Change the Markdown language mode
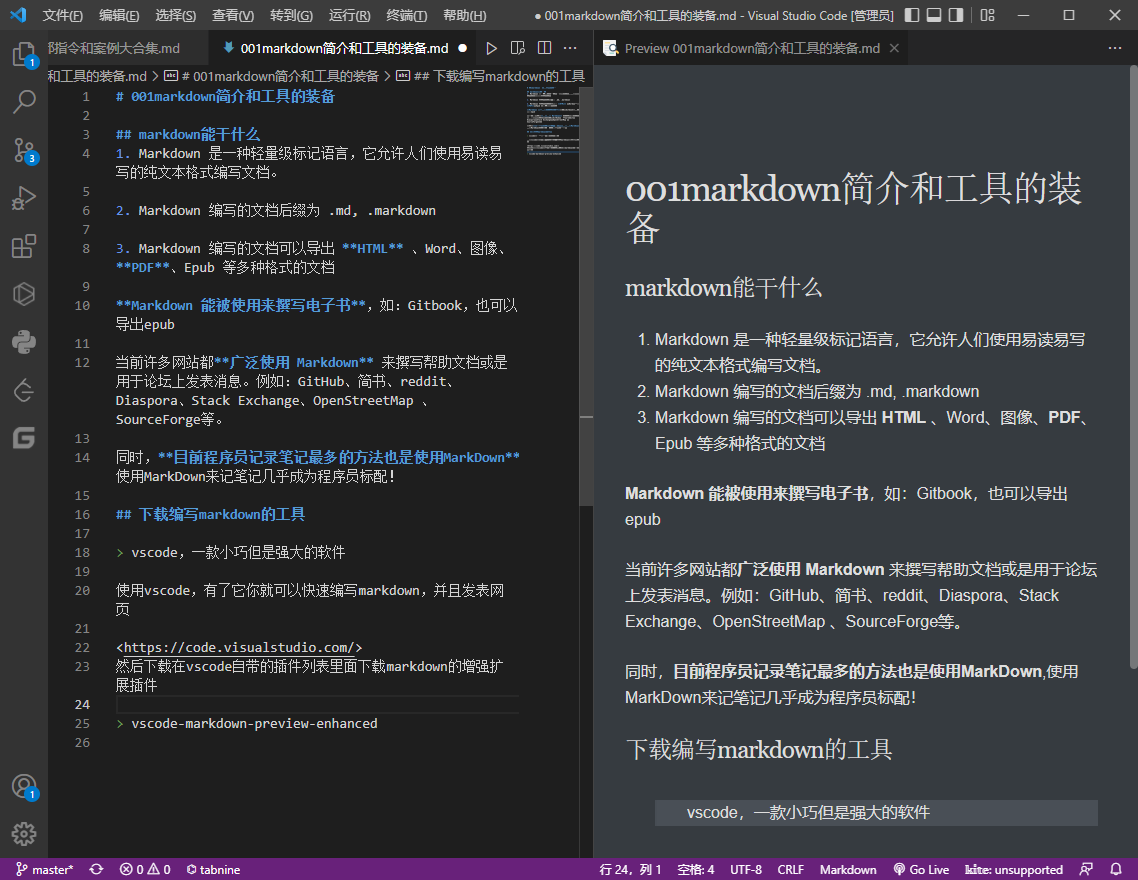The image size is (1138, 880). click(x=848, y=869)
